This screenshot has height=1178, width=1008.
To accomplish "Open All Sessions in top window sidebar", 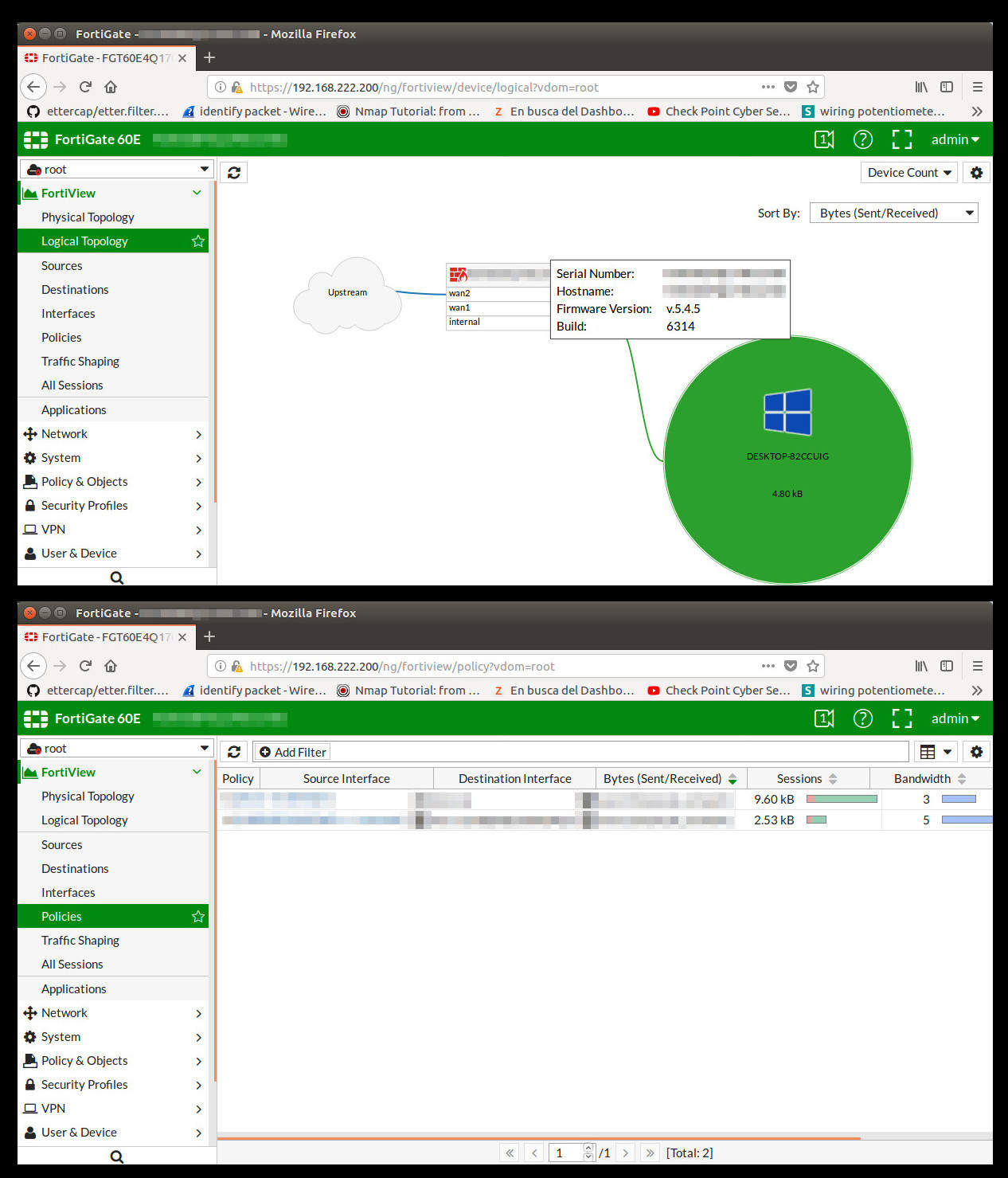I will click(72, 385).
